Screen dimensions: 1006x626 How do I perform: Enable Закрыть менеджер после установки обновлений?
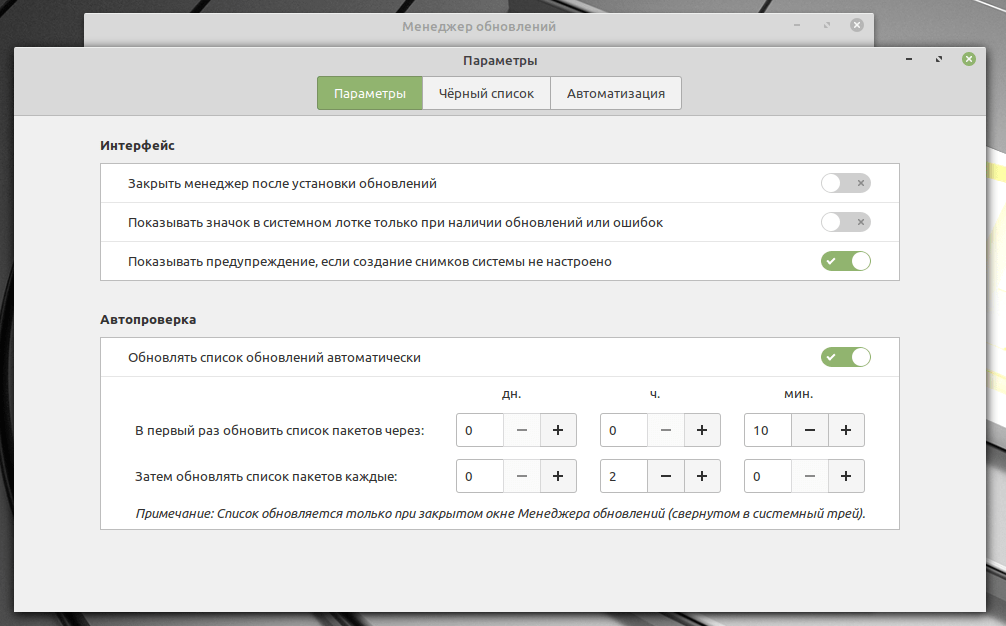[x=845, y=184]
